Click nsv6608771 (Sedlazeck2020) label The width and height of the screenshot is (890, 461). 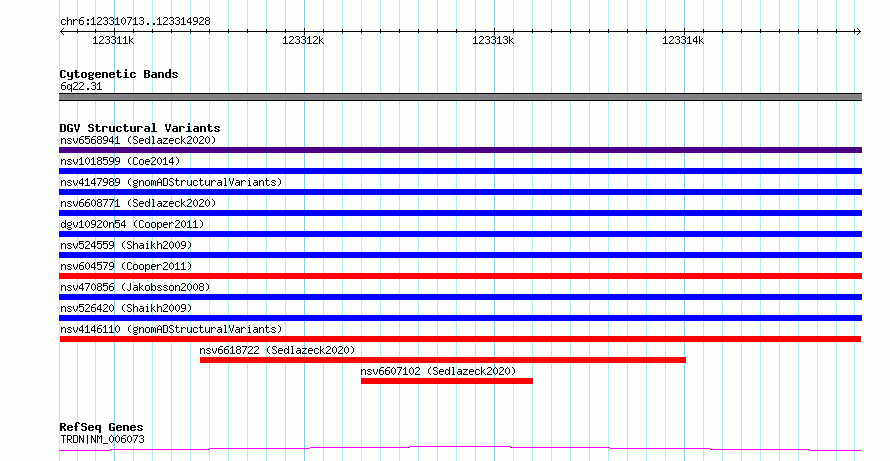(138, 203)
